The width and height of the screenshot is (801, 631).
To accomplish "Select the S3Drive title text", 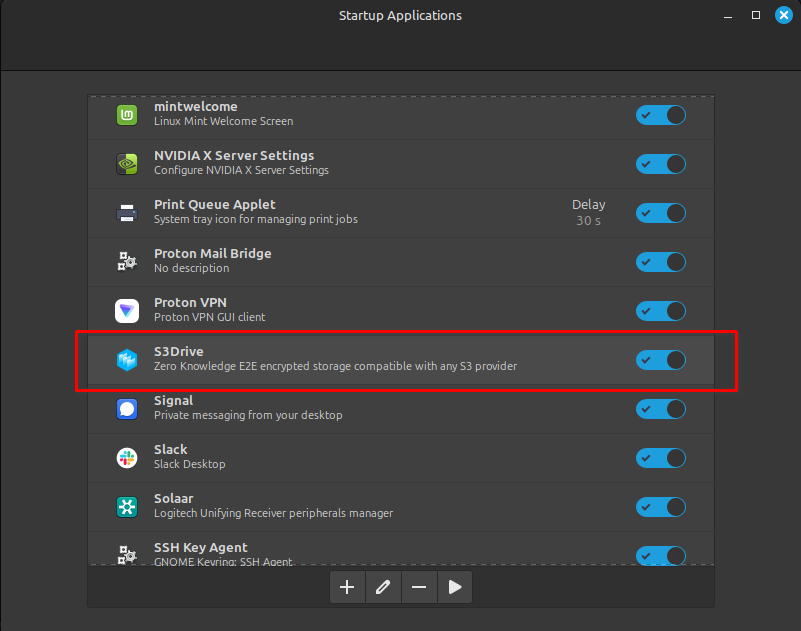I will (x=179, y=352).
